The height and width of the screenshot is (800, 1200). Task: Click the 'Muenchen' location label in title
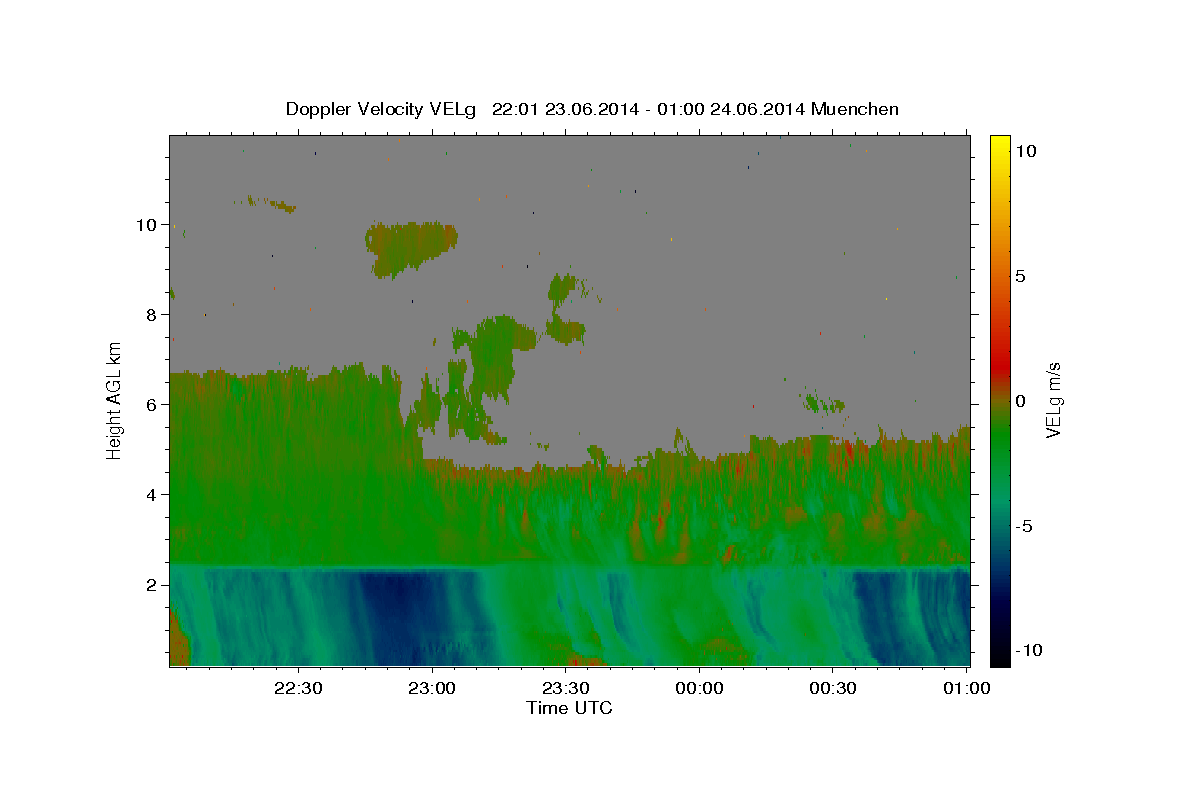(x=855, y=109)
